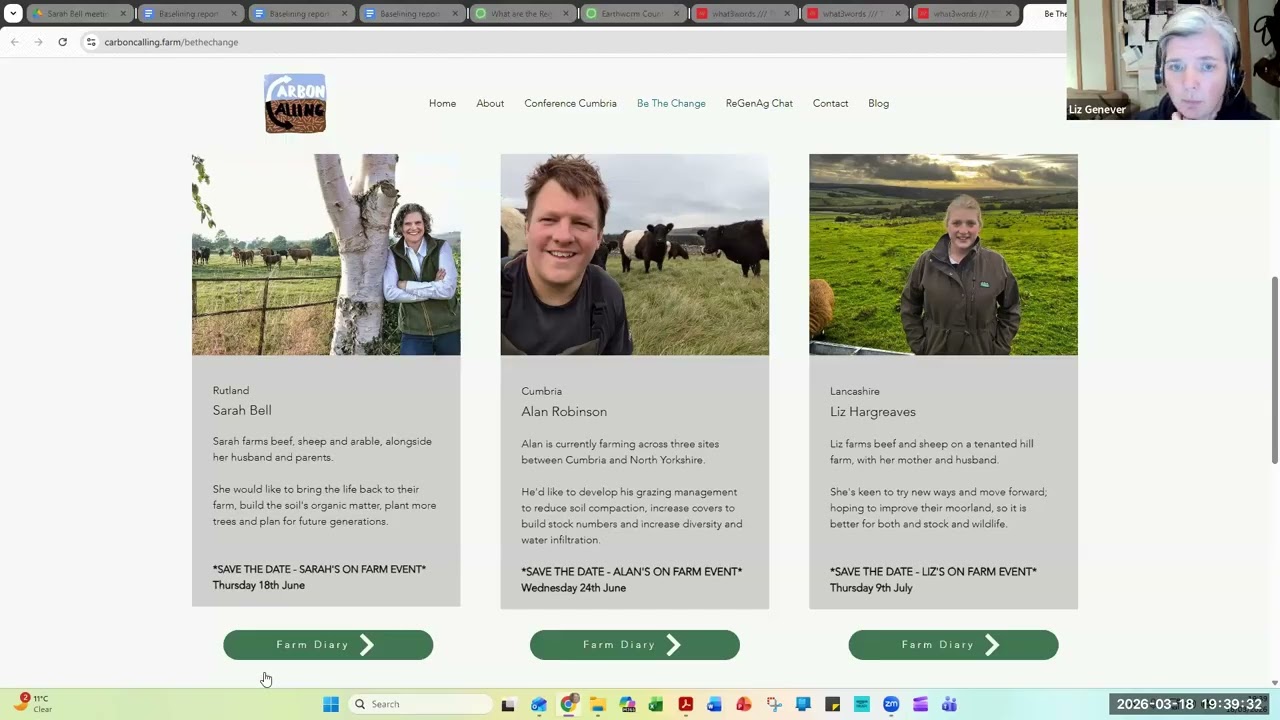This screenshot has height=720, width=1280.
Task: Click the Rutland county label
Action: coord(231,390)
